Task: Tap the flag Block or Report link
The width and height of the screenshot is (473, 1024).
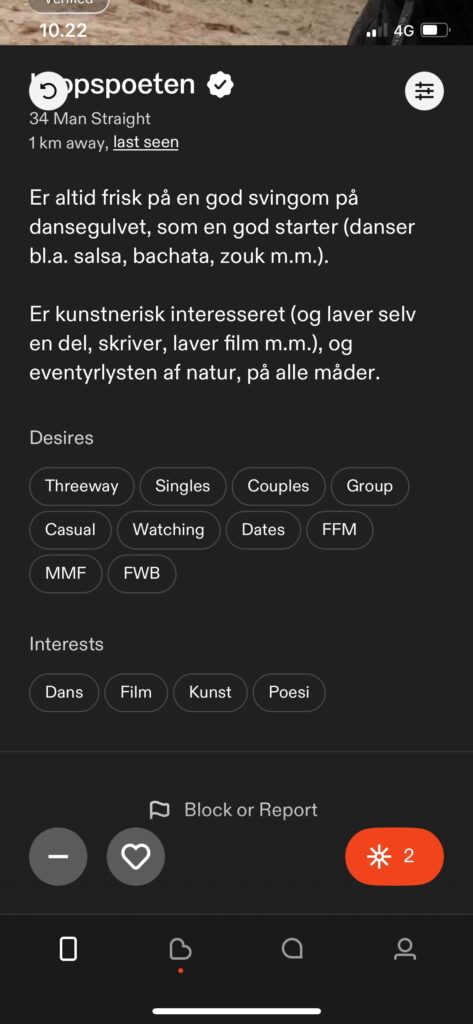Action: pyautogui.click(x=233, y=810)
